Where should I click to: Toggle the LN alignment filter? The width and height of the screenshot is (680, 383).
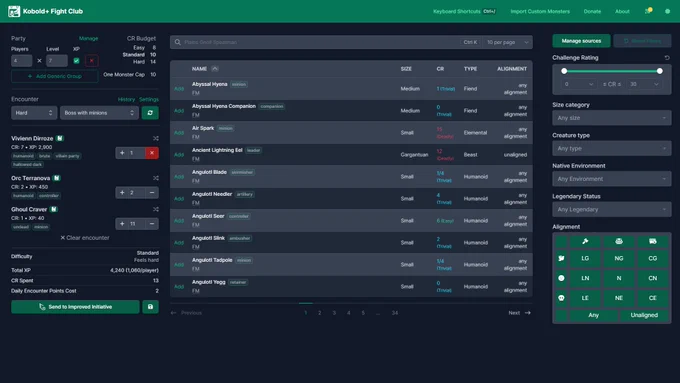click(x=585, y=278)
